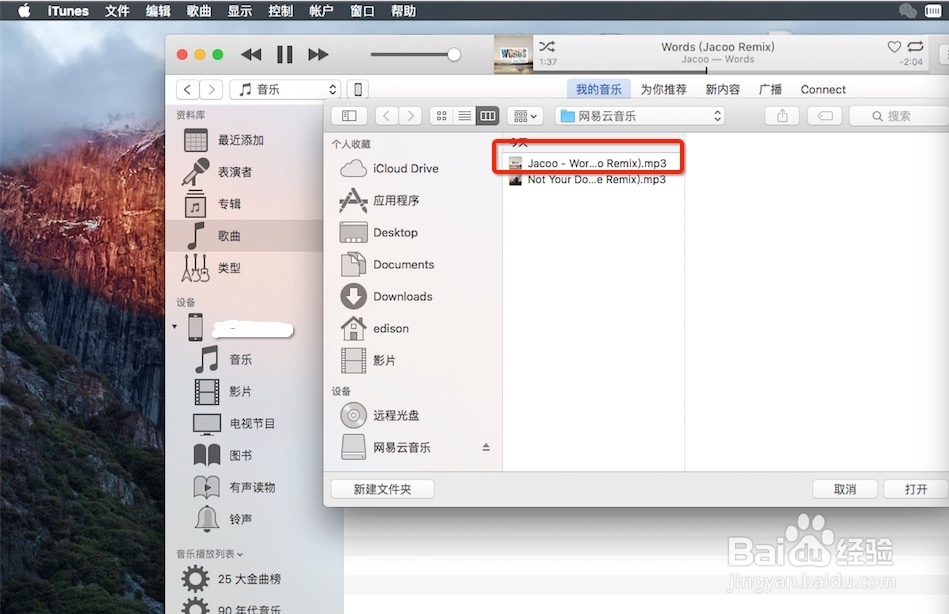Viewport: 949px width, 614px height.
Task: Open the 网易云音乐 folder path dropdown
Action: (640, 116)
